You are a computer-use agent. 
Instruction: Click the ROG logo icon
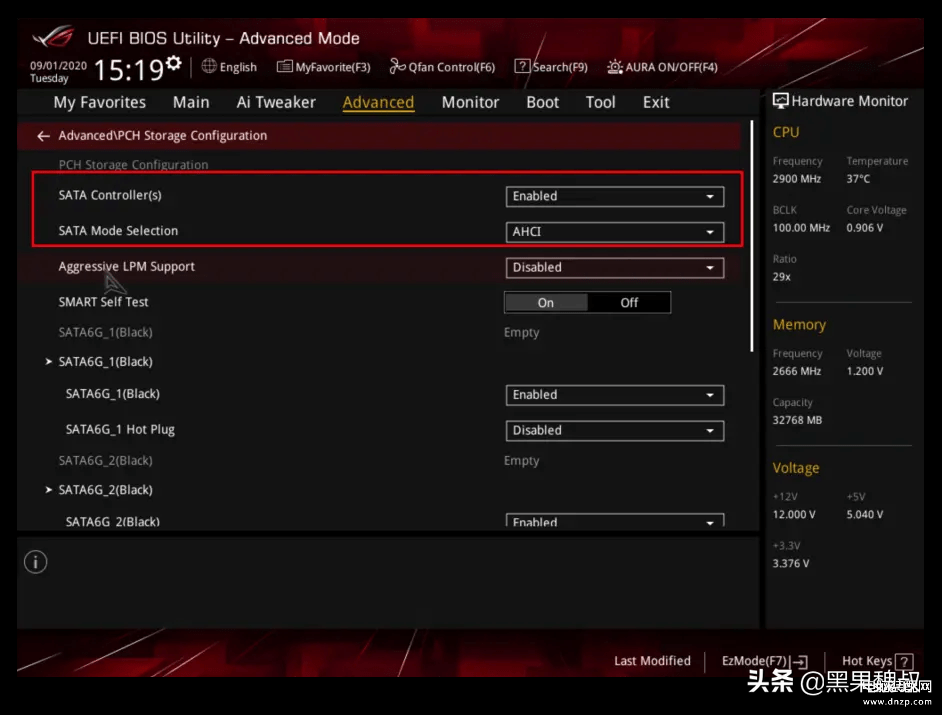(53, 37)
